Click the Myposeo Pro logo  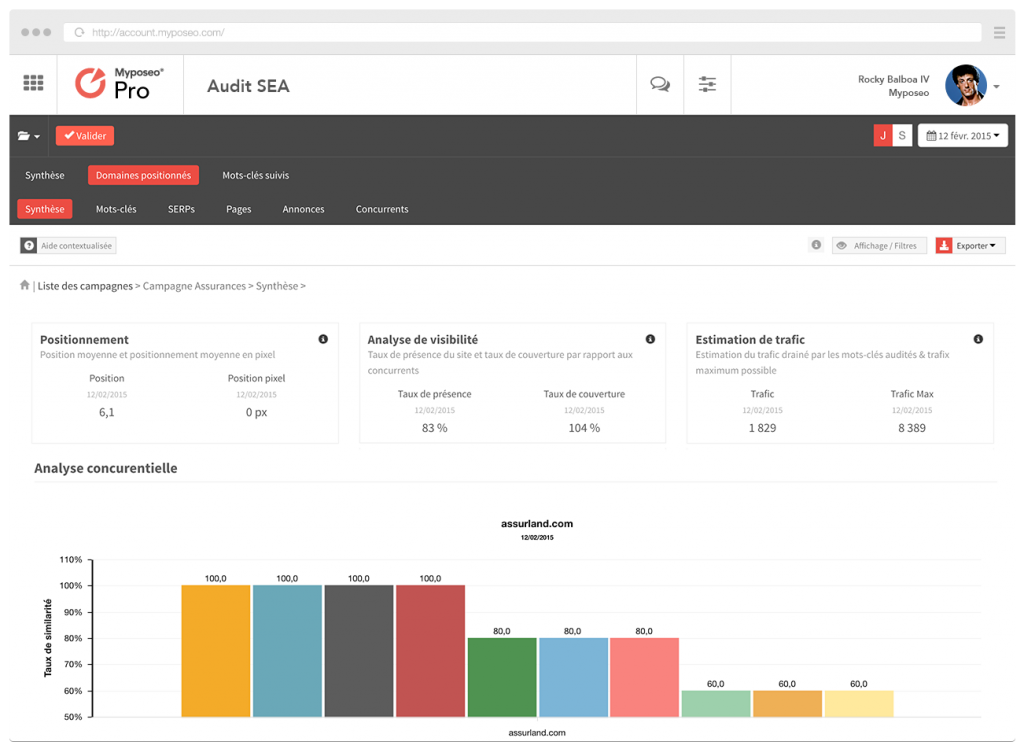coord(120,84)
